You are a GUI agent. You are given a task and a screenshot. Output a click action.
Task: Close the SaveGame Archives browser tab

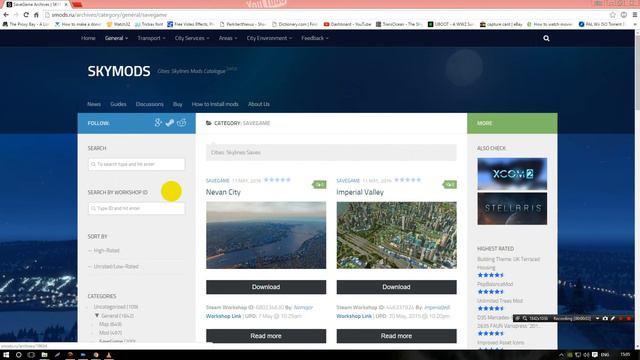(x=66, y=4)
